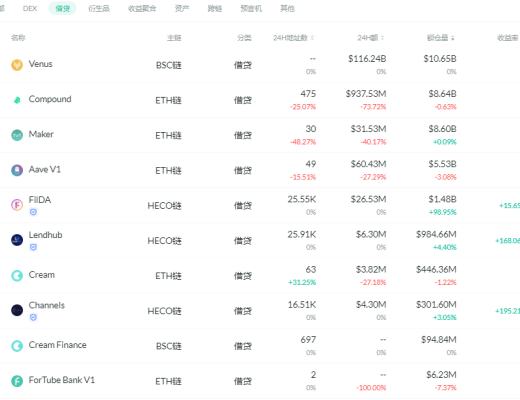Viewport: 520px width, 400px height.
Task: Click the blue badge under FilDA
Action: [x=33, y=212]
